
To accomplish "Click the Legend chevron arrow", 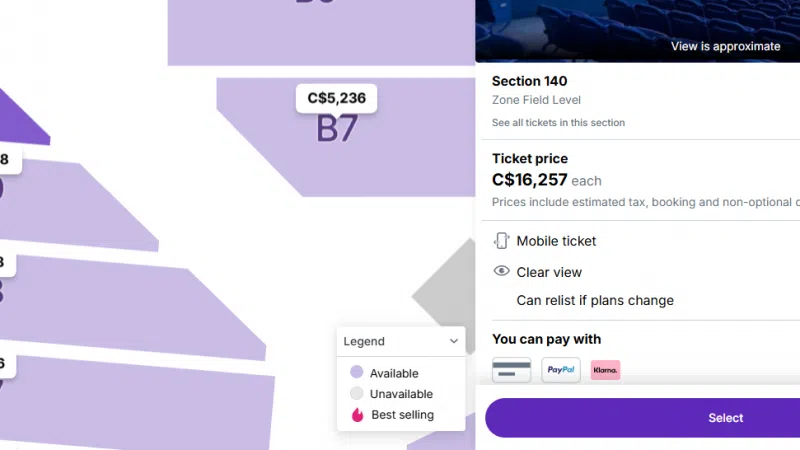I will [x=454, y=341].
